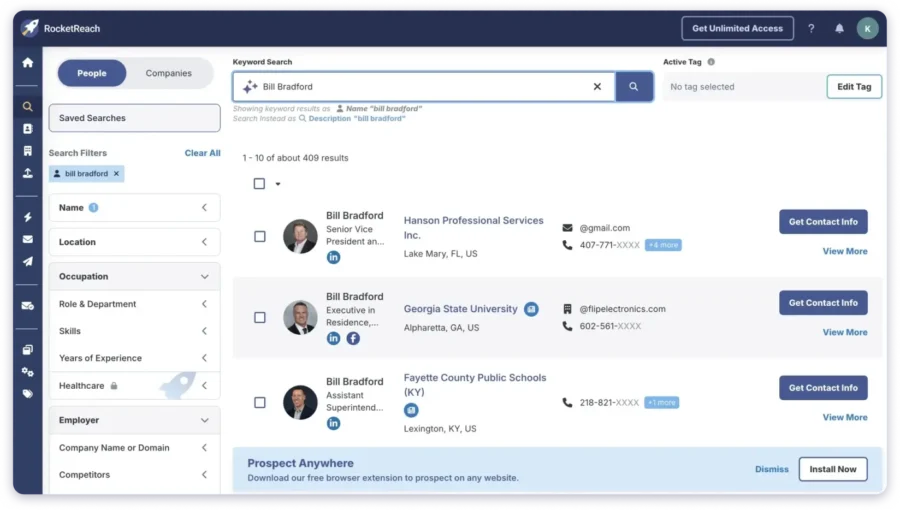
Task: Click the Home icon in the sidebar
Action: pyautogui.click(x=27, y=63)
